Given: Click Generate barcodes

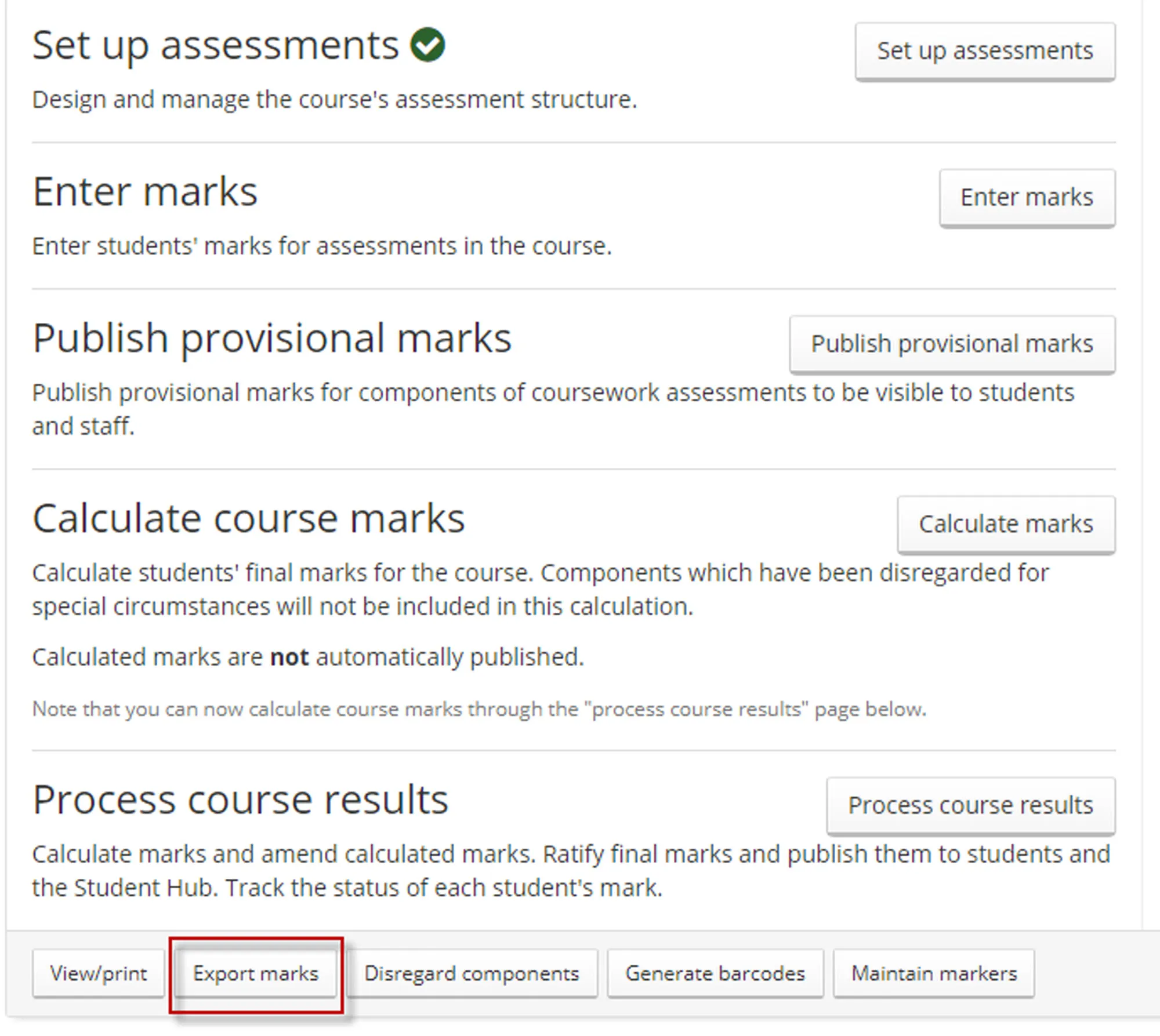Looking at the screenshot, I should [715, 973].
